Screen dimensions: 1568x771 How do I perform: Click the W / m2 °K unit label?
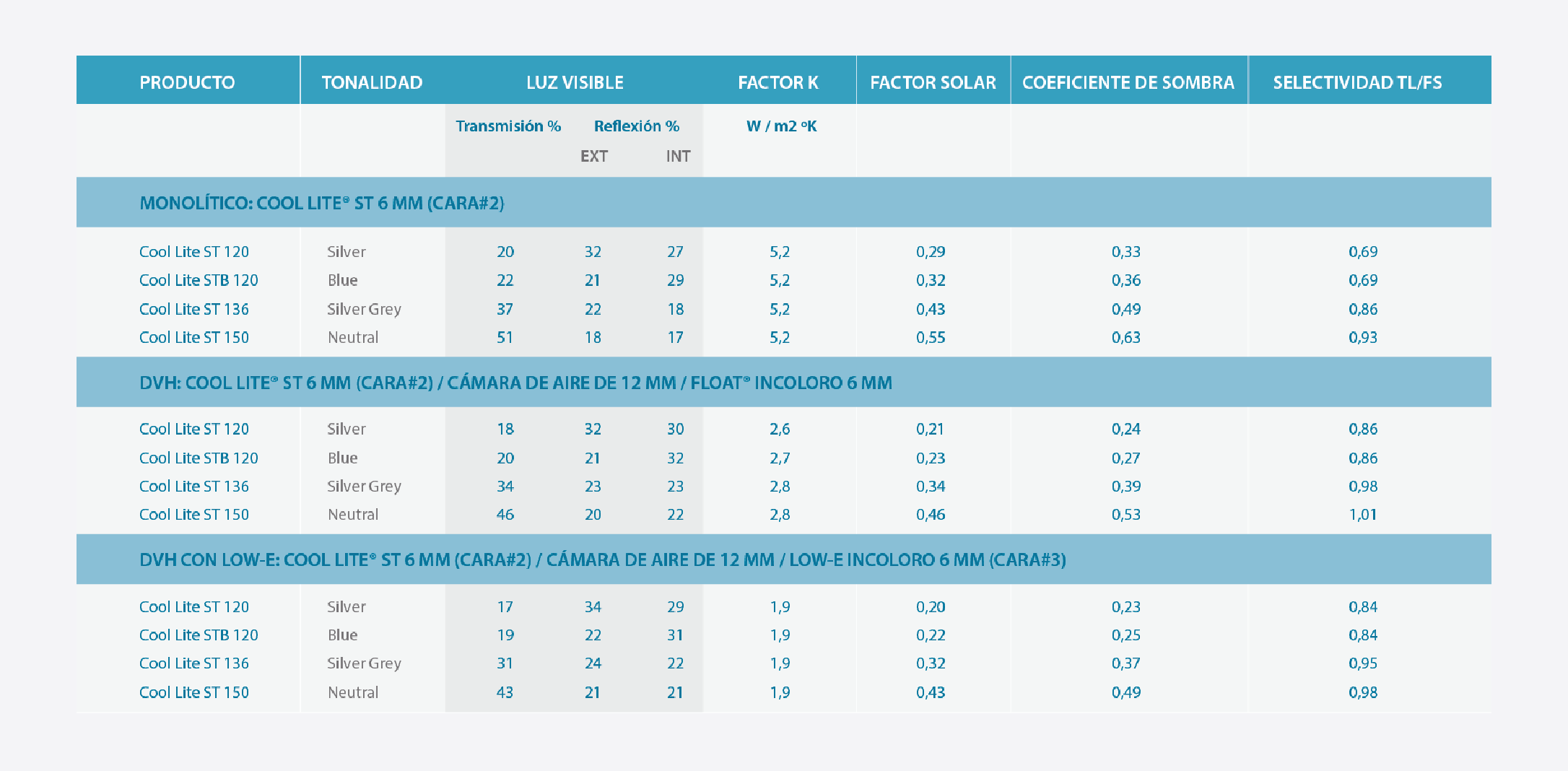point(781,126)
